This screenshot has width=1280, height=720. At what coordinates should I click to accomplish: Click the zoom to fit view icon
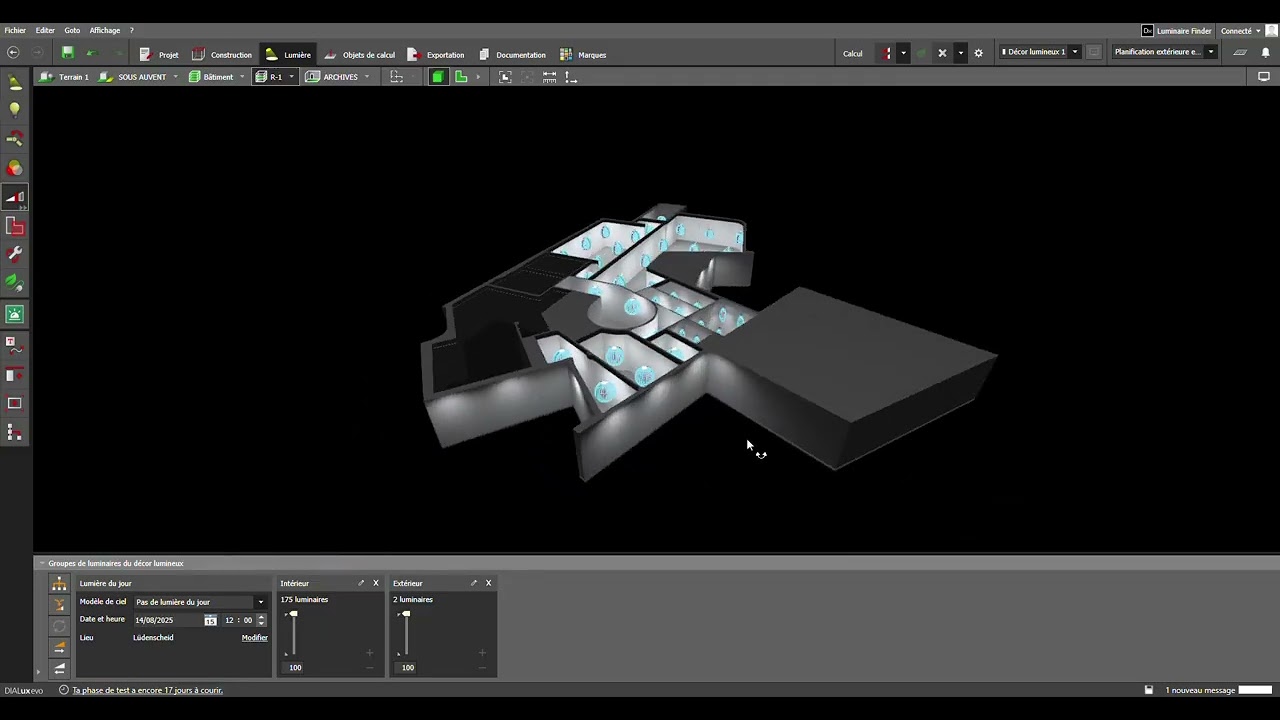point(505,77)
